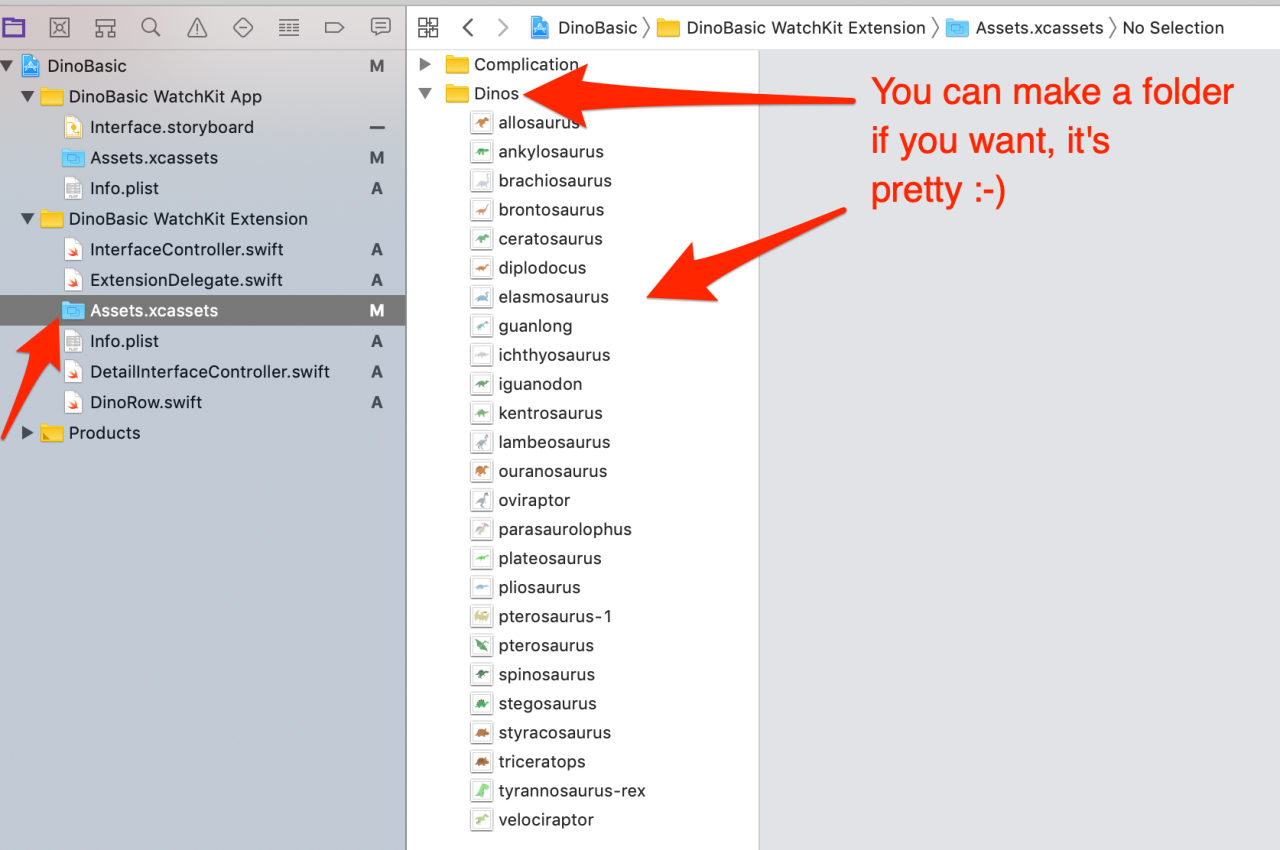Open InterfaceController.swift in the navigator
Screen dimensions: 1280x850
(x=186, y=250)
